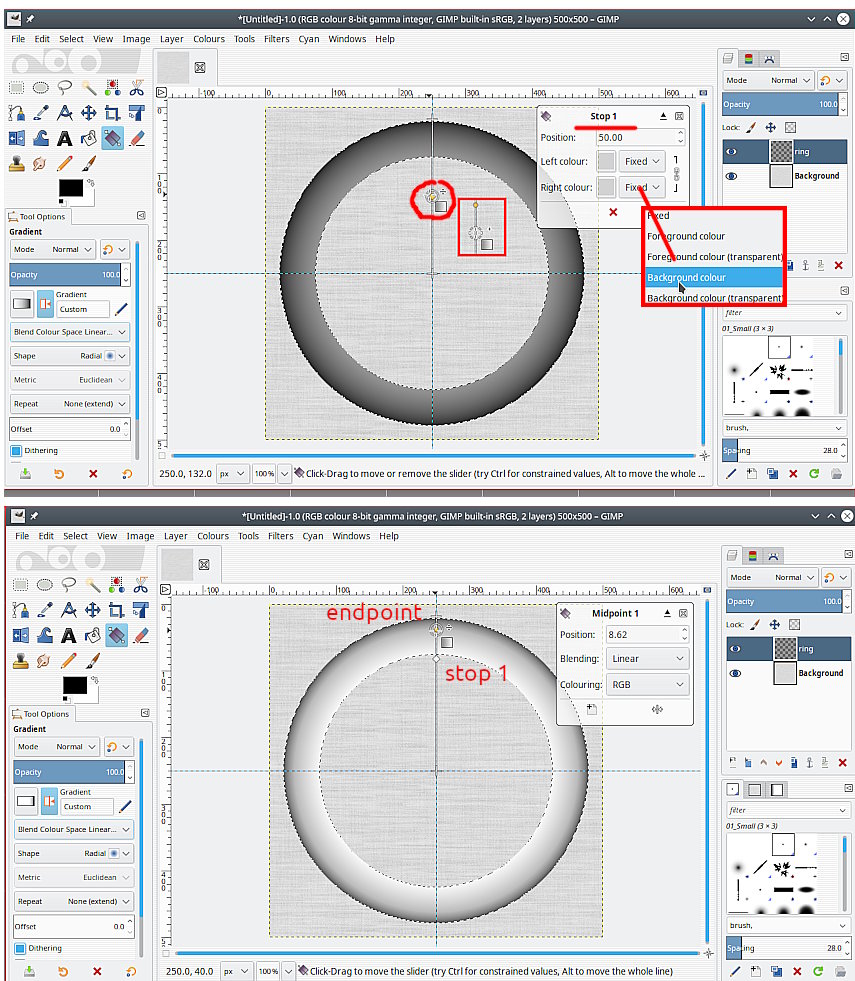Open Filters menu in top window

pyautogui.click(x=276, y=39)
